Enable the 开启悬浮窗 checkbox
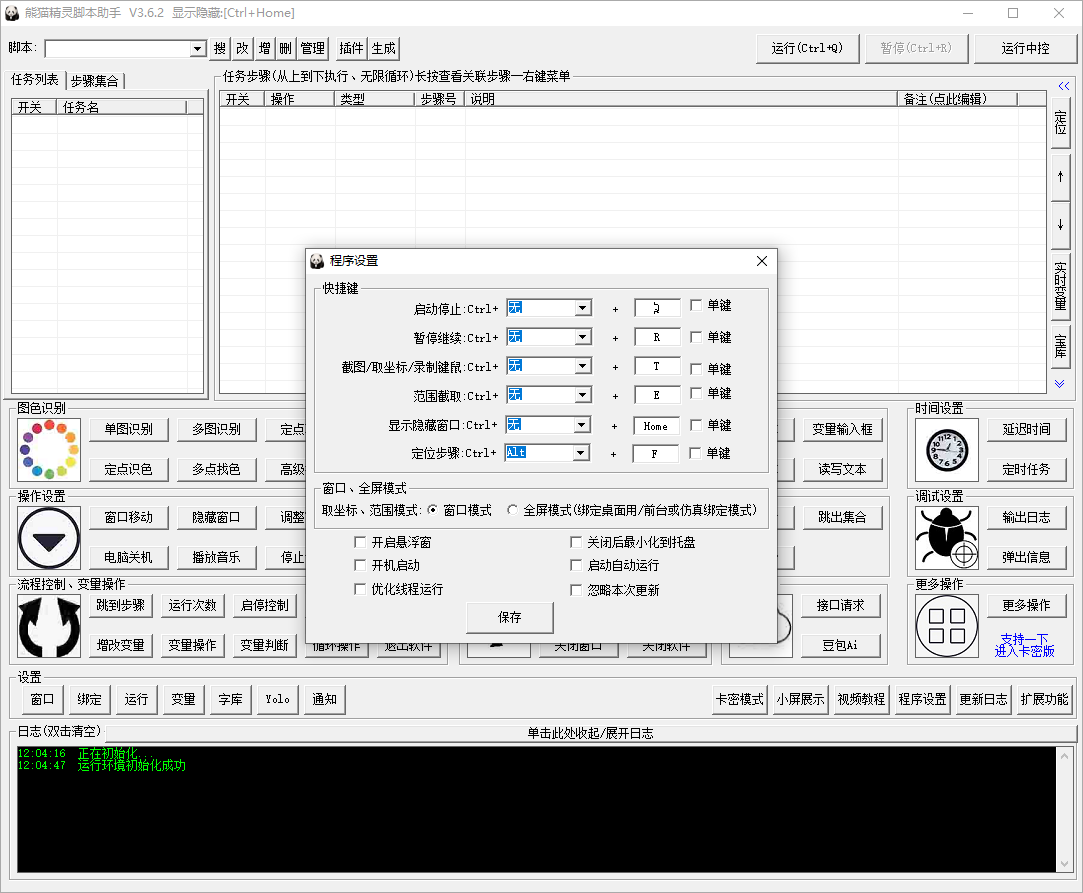The height and width of the screenshot is (893, 1083). tap(360, 542)
